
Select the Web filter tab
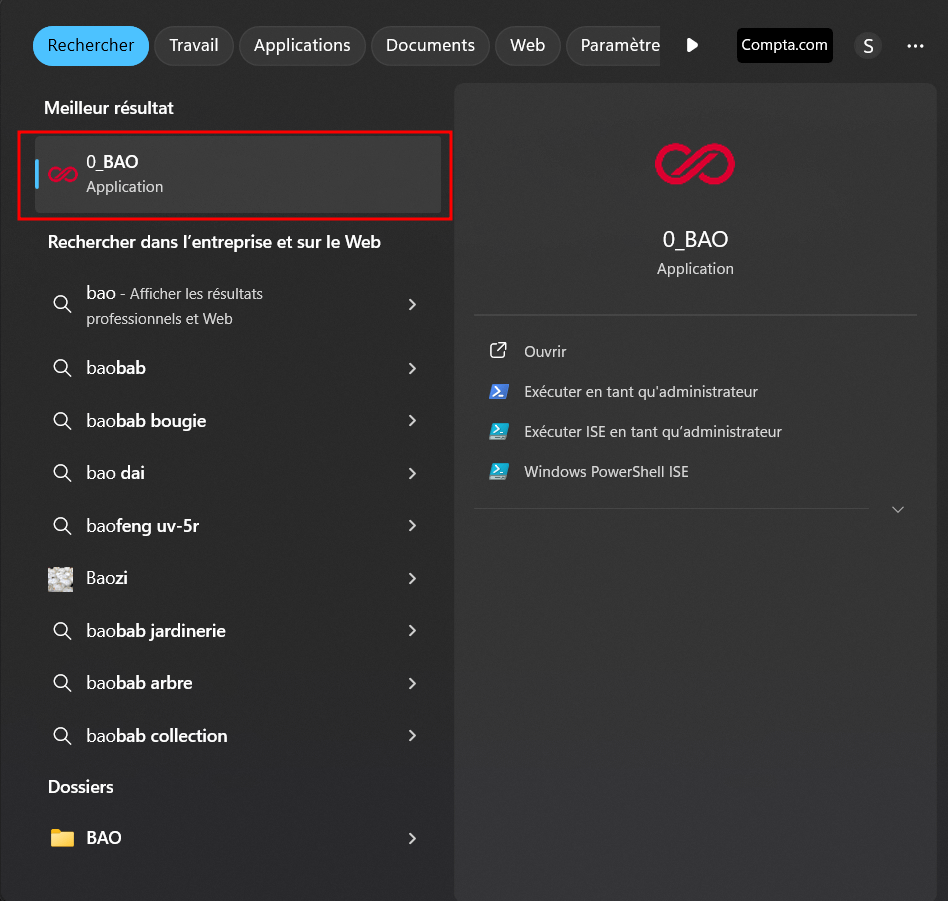(527, 46)
